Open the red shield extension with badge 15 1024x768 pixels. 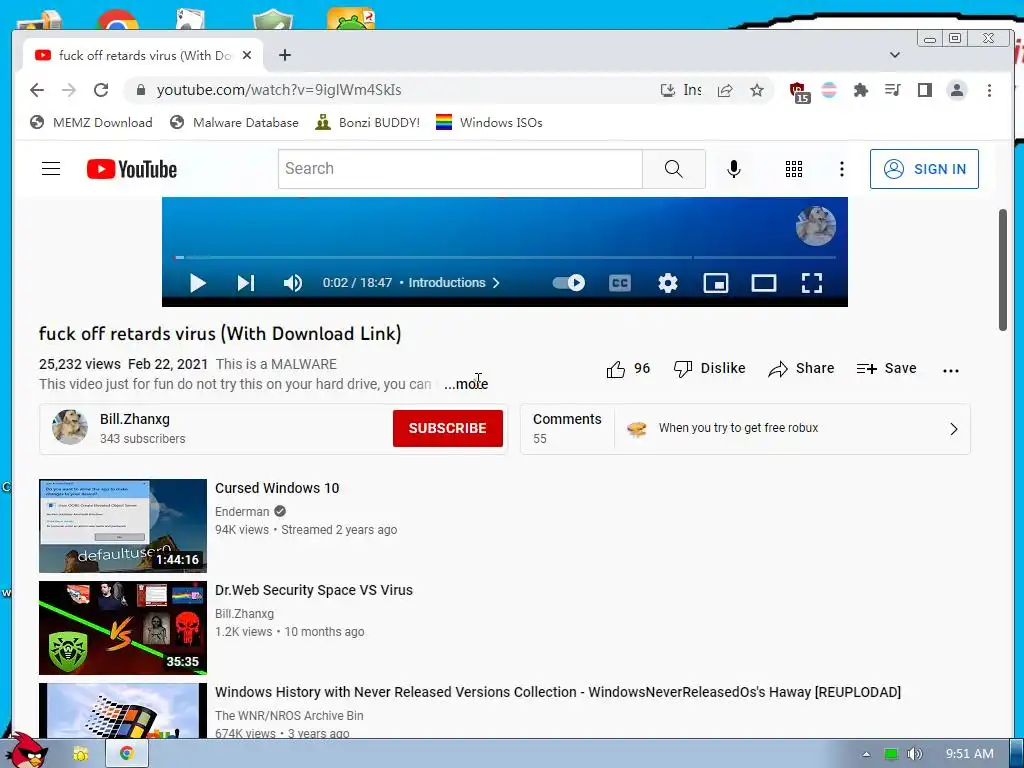798,91
